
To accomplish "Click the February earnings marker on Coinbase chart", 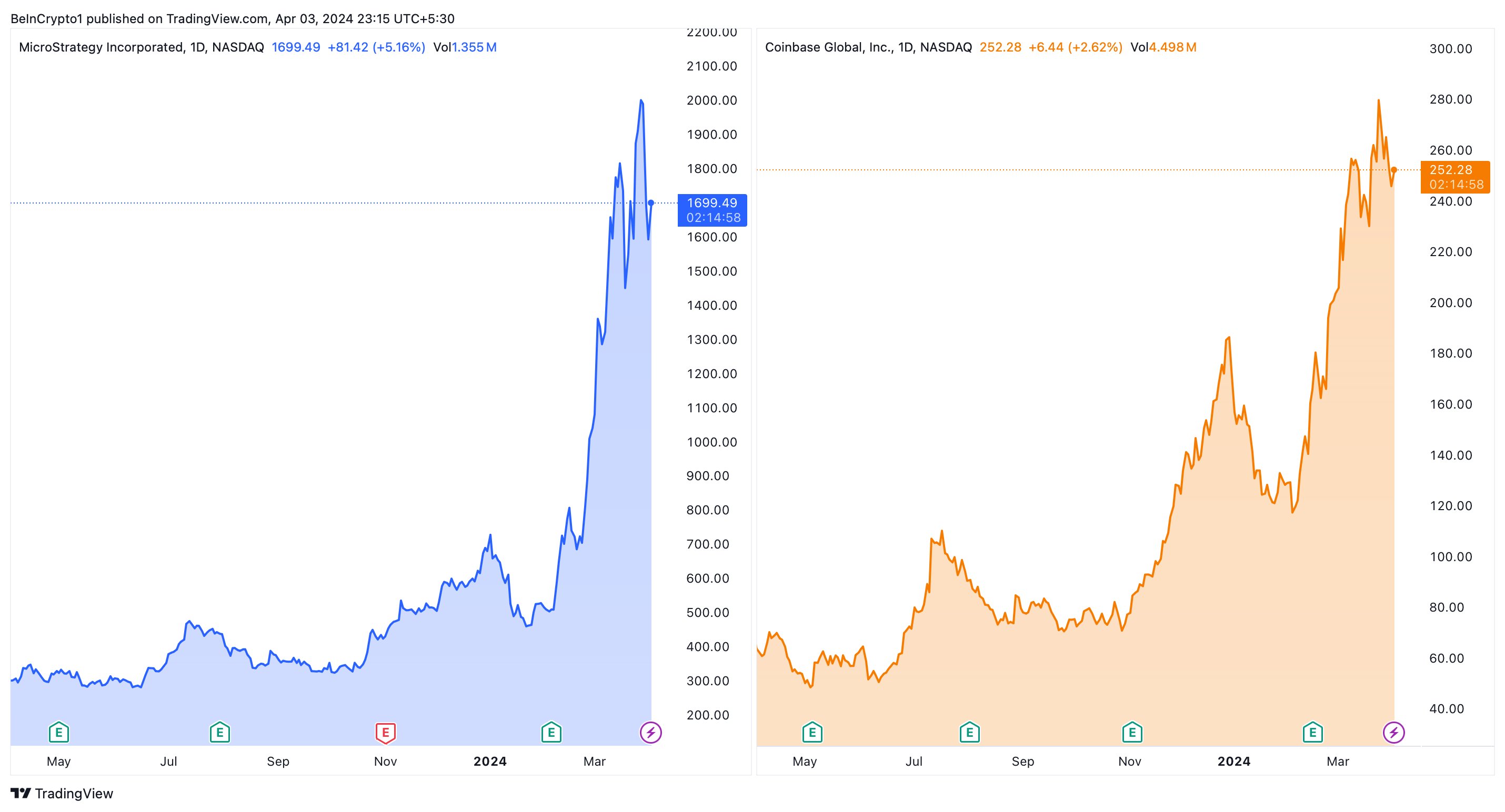I will point(1313,732).
